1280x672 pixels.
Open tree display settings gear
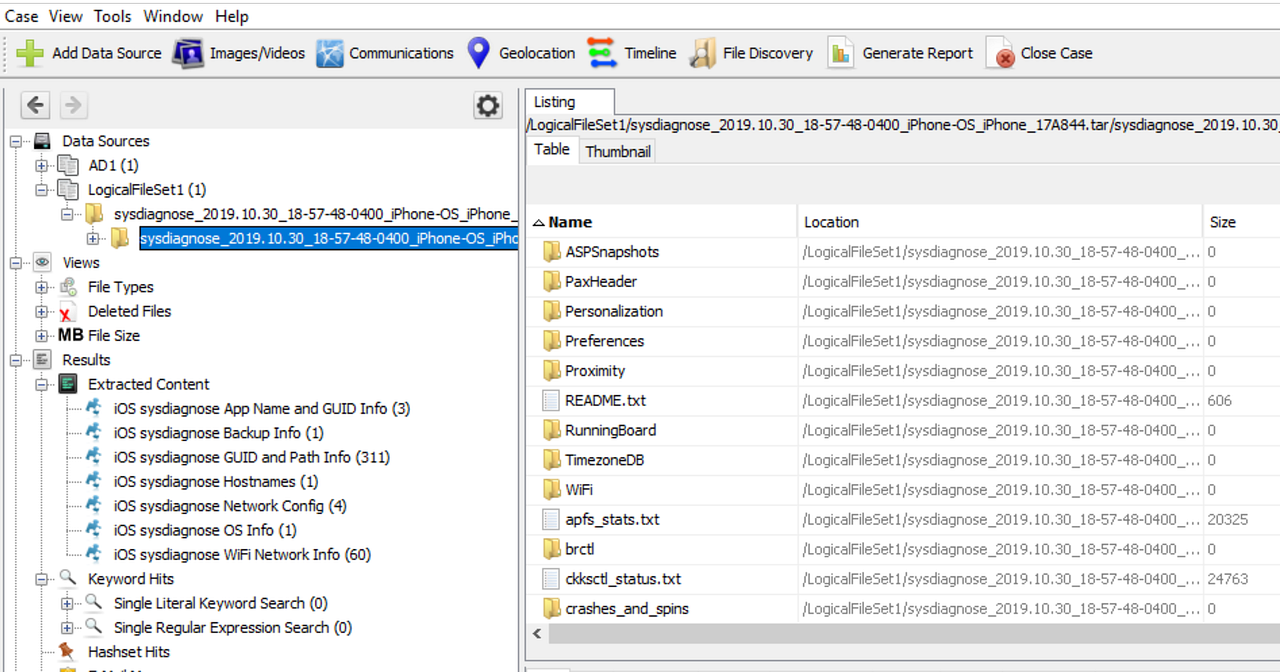pos(488,106)
